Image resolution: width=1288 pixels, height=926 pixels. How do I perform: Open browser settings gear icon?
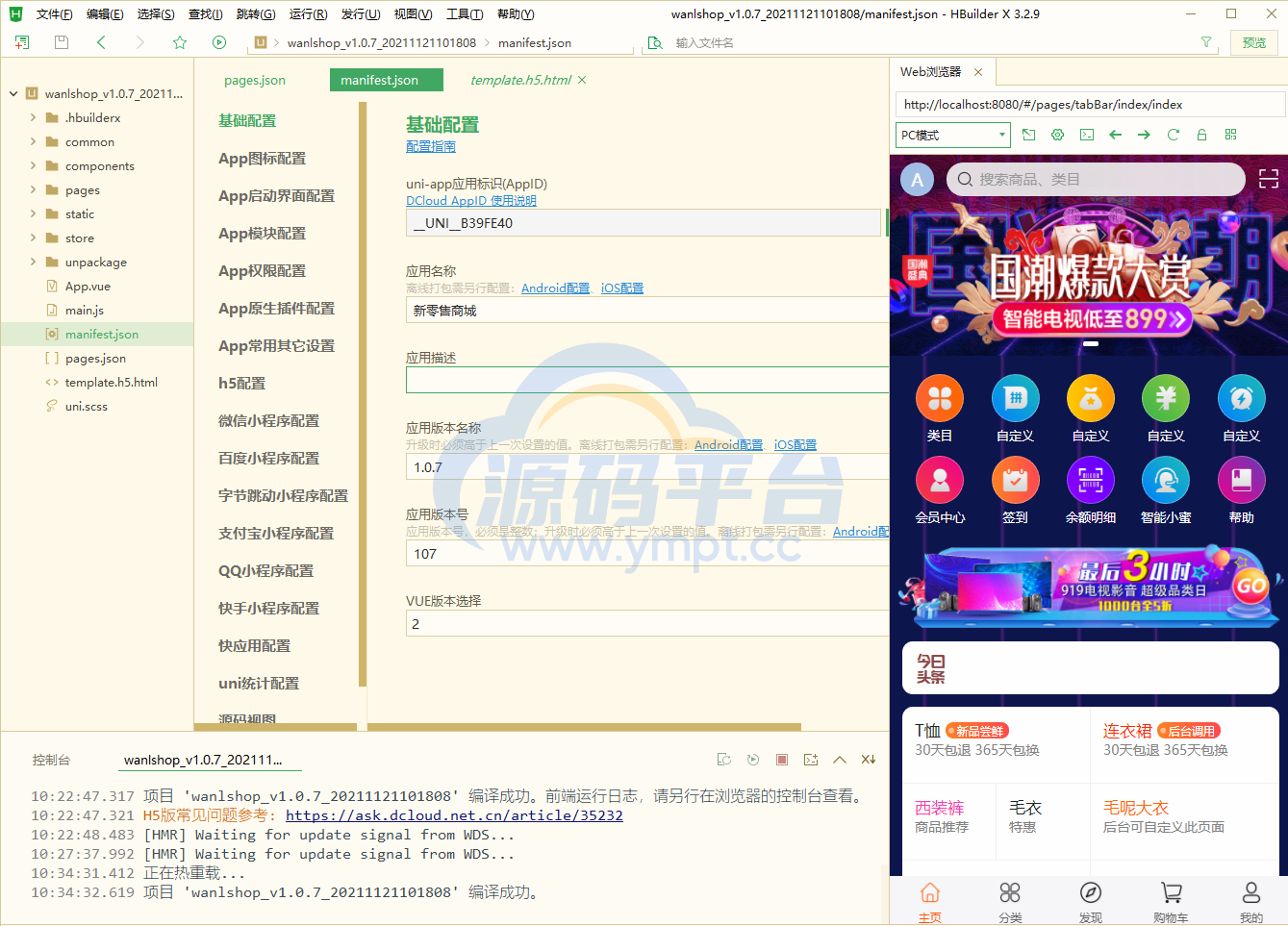click(1057, 135)
